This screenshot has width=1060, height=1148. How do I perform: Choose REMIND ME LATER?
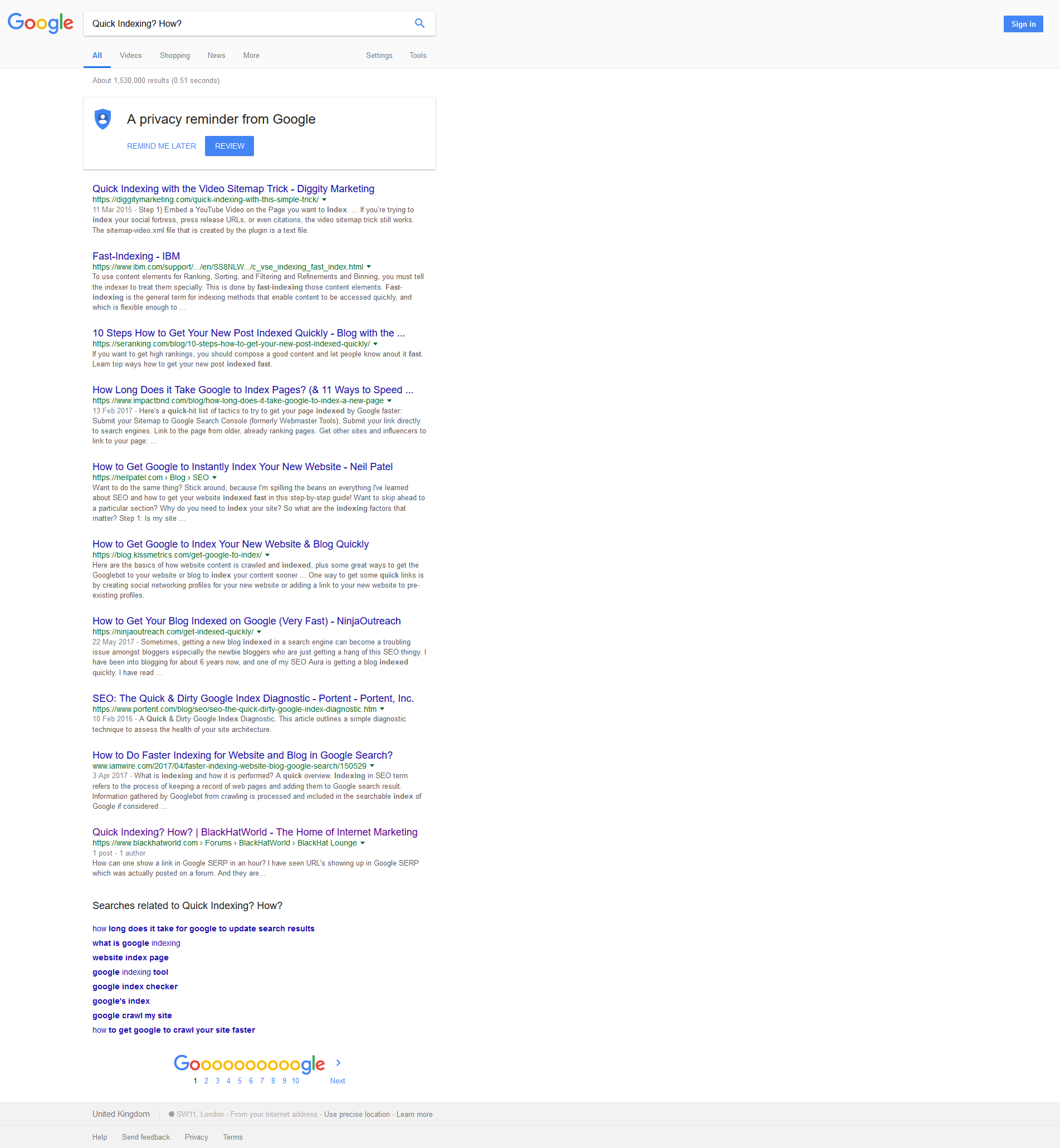click(x=162, y=146)
